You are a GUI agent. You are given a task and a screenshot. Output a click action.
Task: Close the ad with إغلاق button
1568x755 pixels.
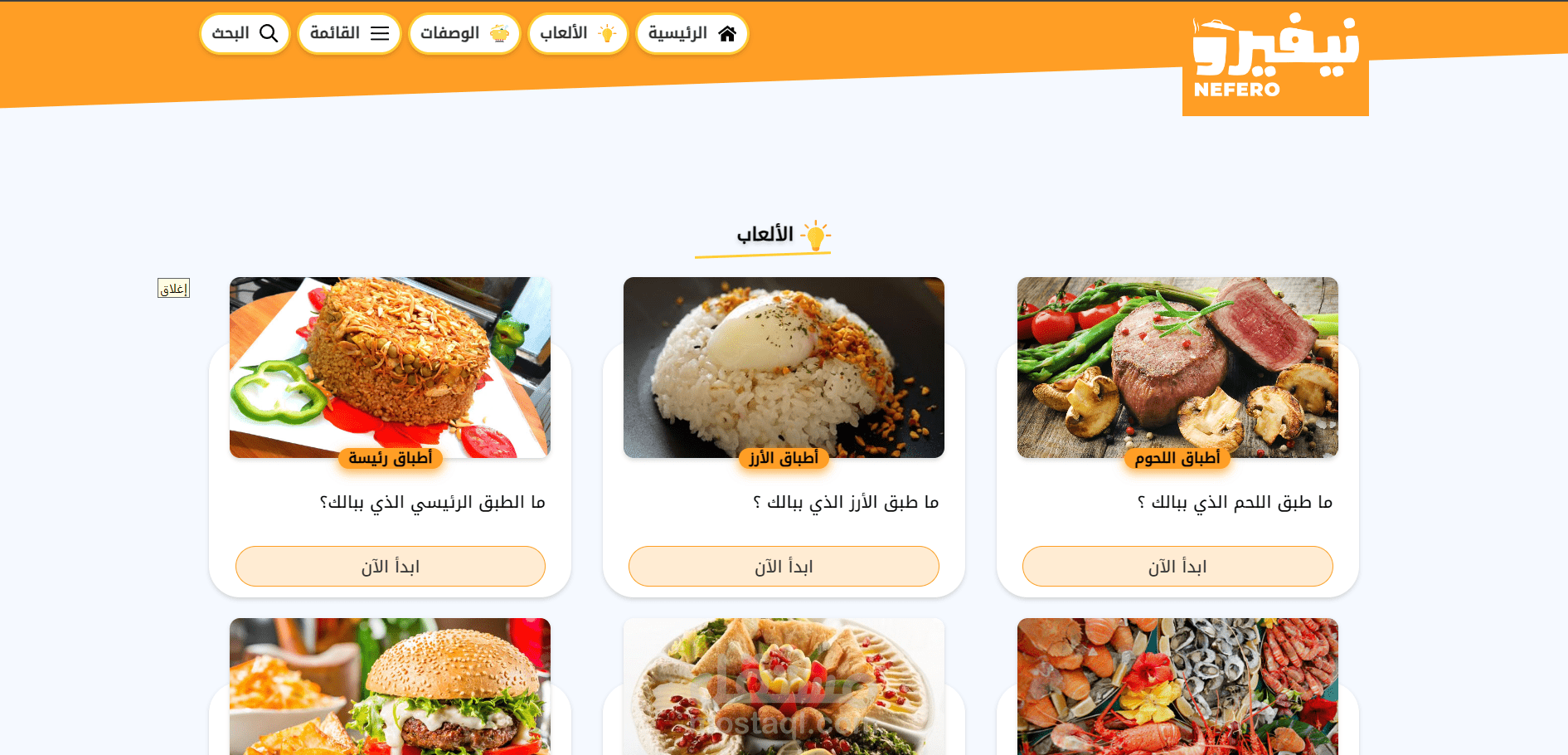[173, 288]
